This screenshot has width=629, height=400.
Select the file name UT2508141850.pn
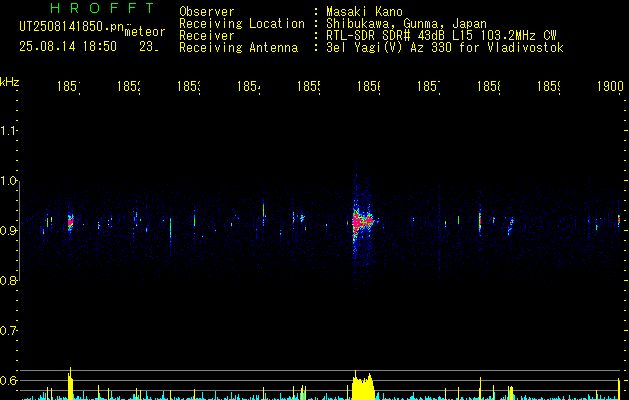(x=71, y=27)
